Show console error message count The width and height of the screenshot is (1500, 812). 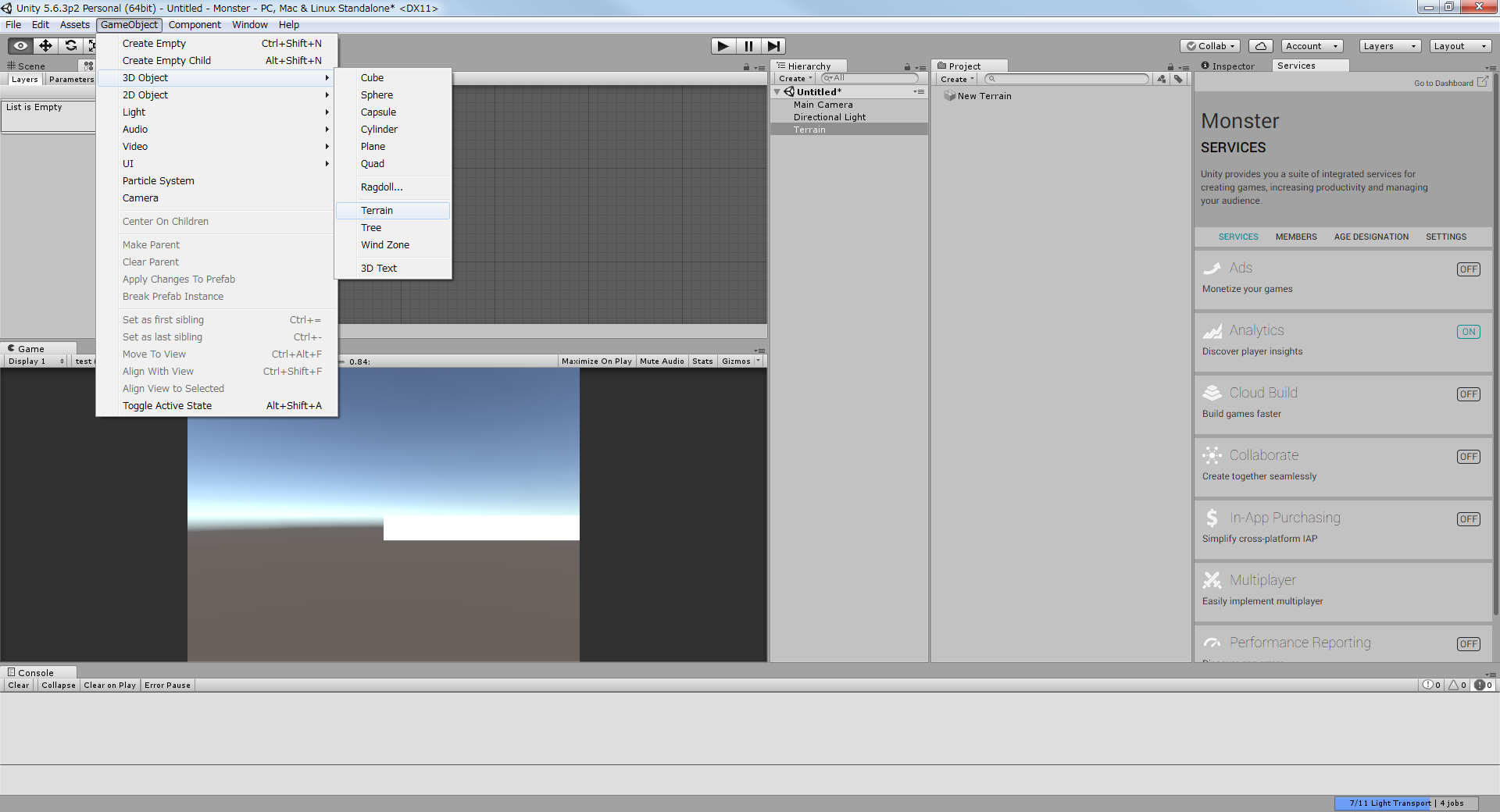coord(1483,685)
